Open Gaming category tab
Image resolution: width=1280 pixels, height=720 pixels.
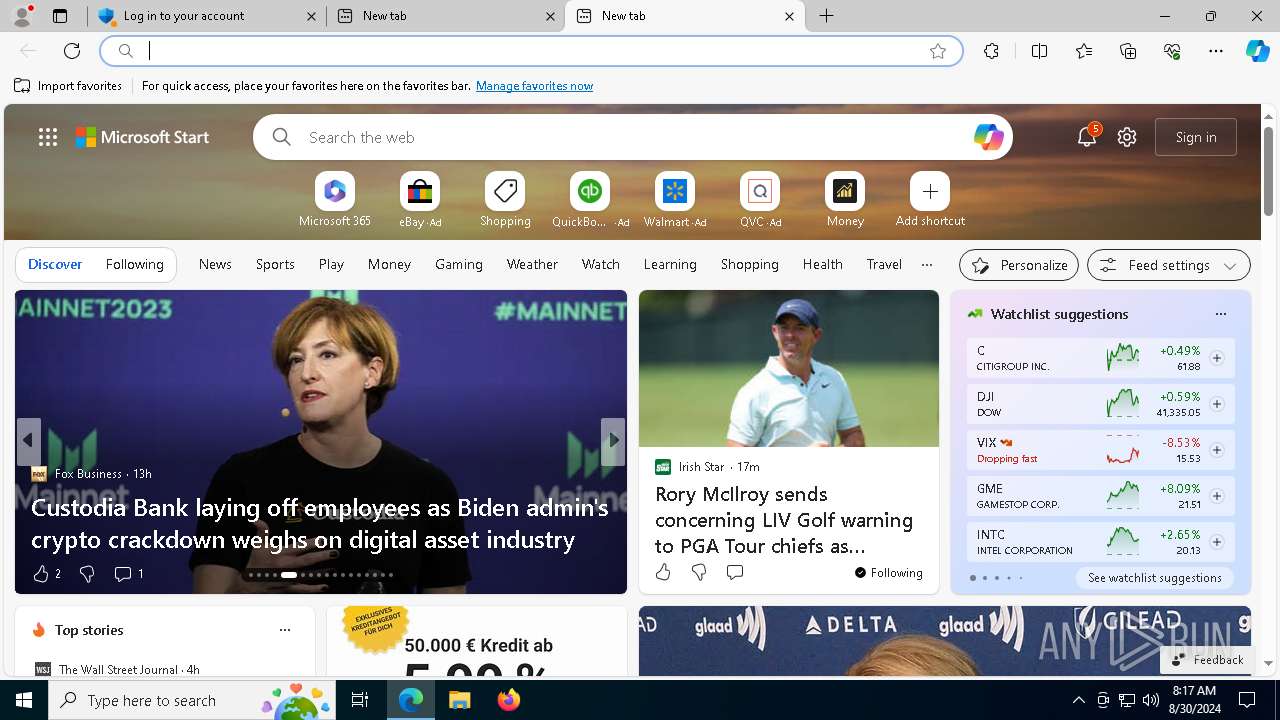[459, 264]
